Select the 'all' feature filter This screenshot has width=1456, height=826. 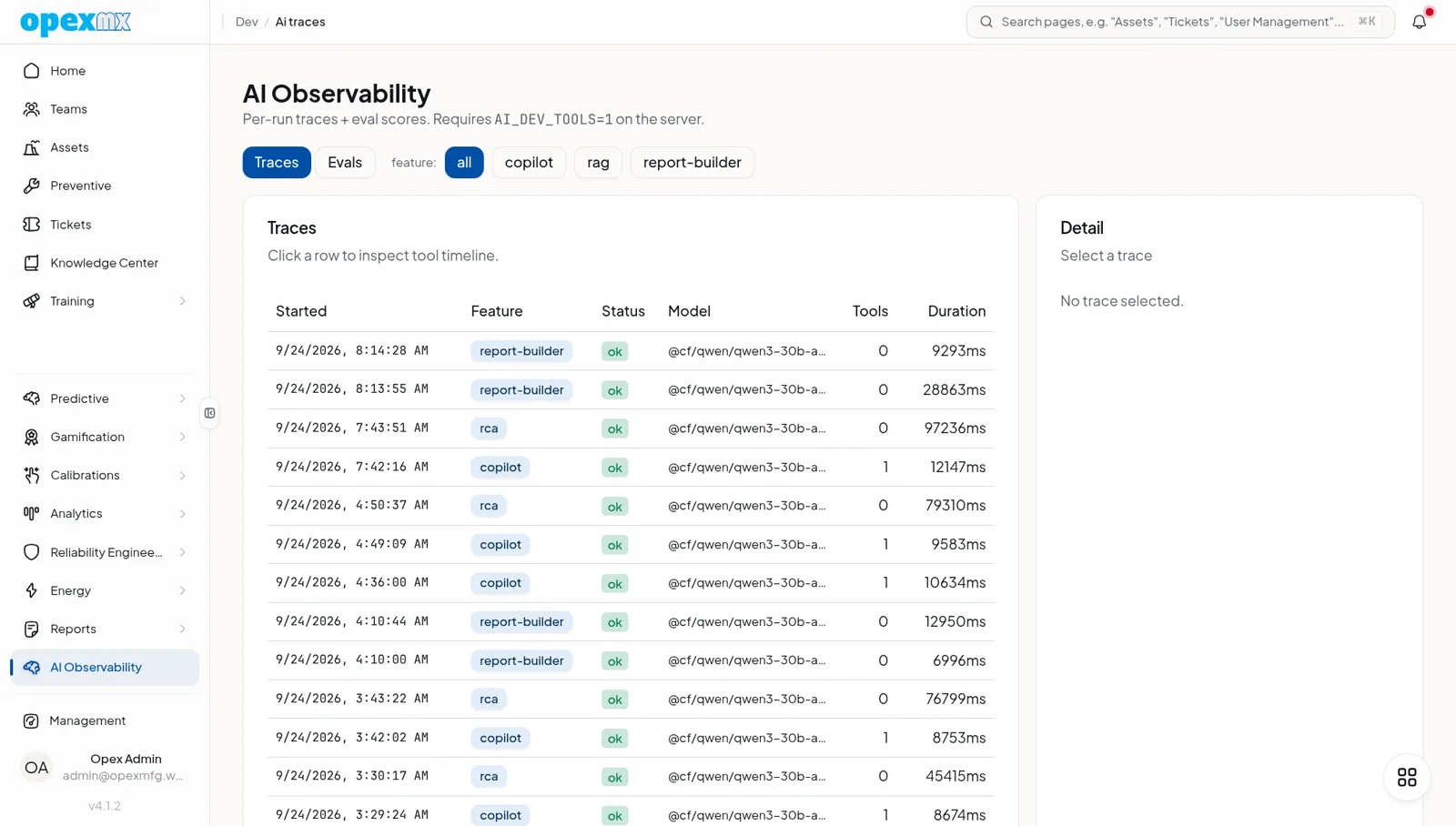[464, 162]
